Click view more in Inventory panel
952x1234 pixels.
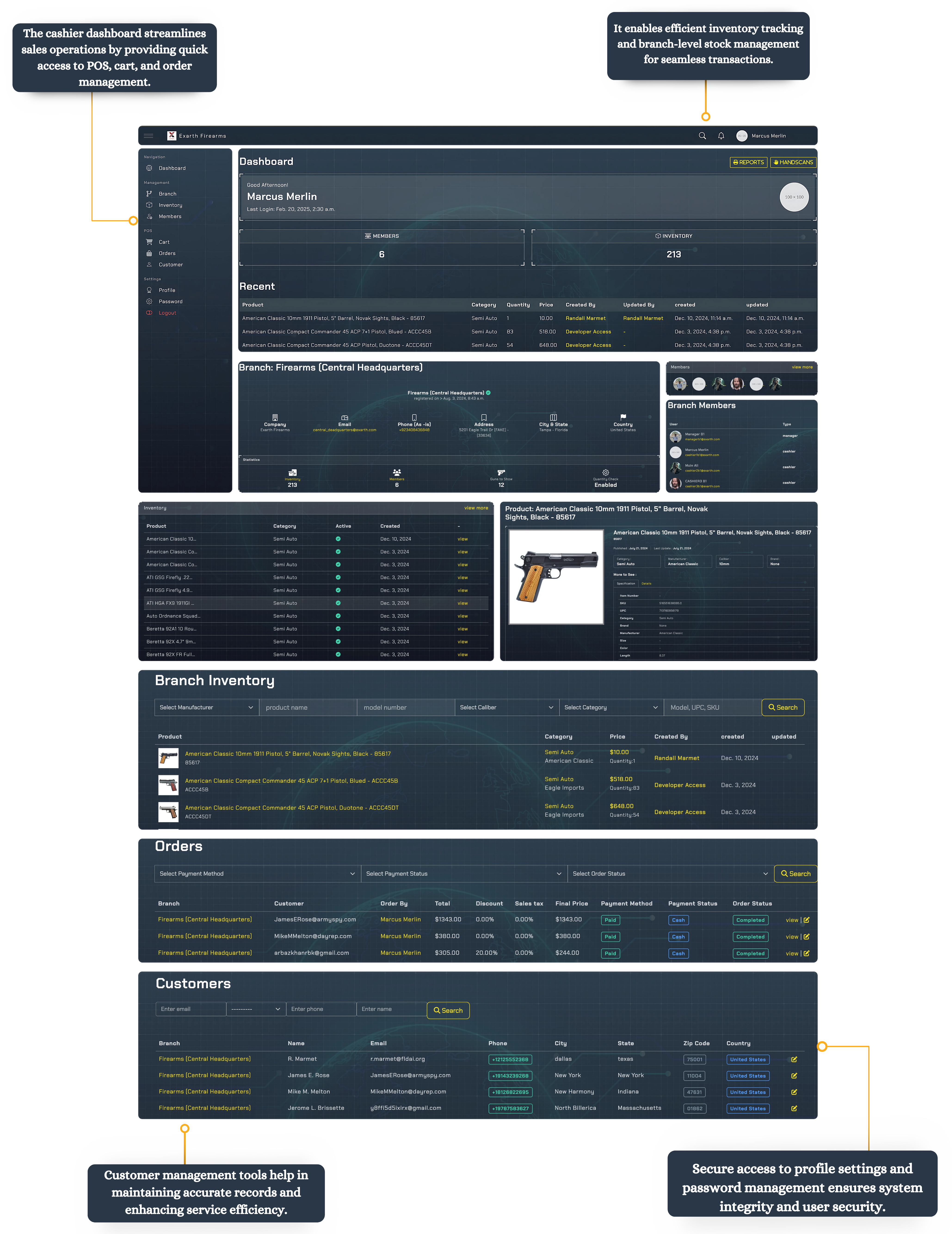(x=476, y=508)
